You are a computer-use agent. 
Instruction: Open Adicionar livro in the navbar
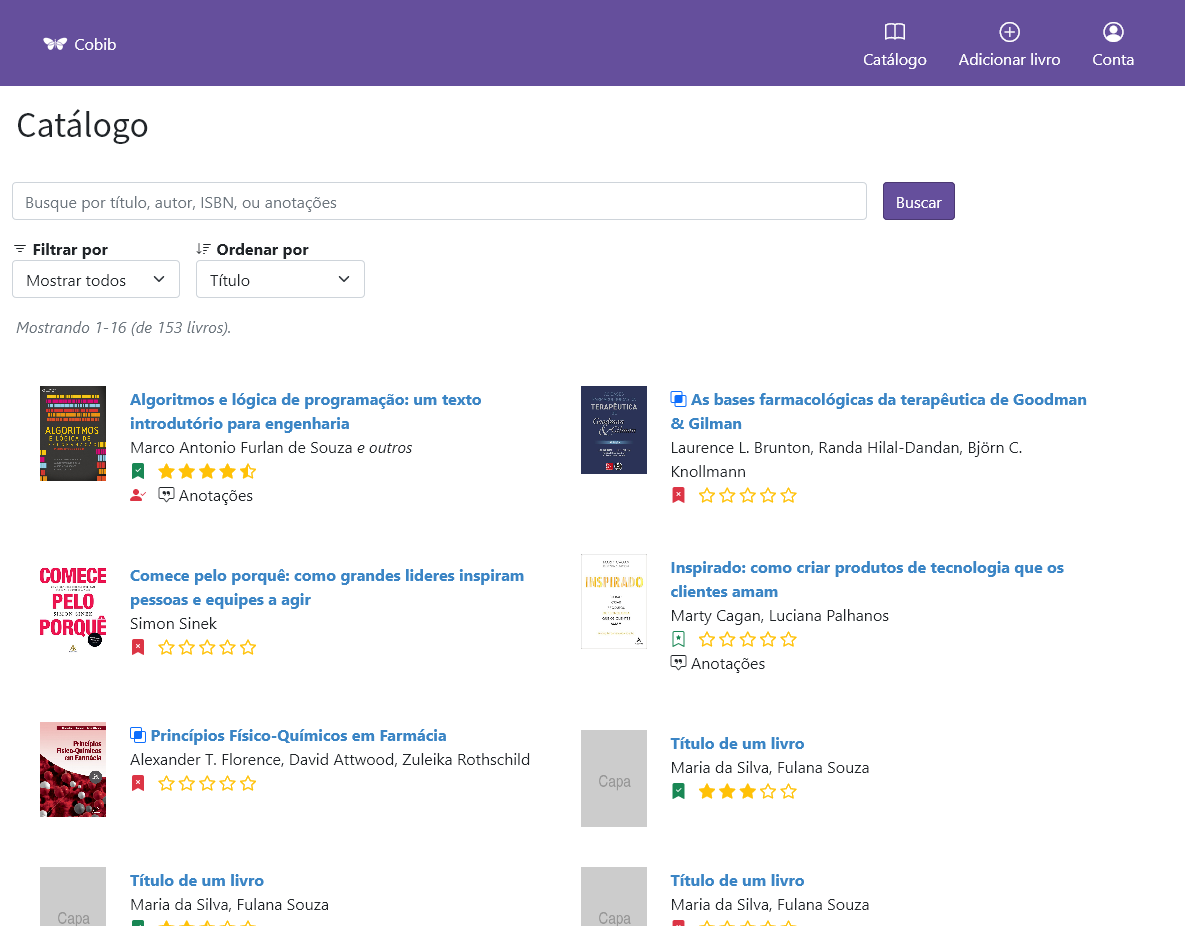coord(1009,45)
